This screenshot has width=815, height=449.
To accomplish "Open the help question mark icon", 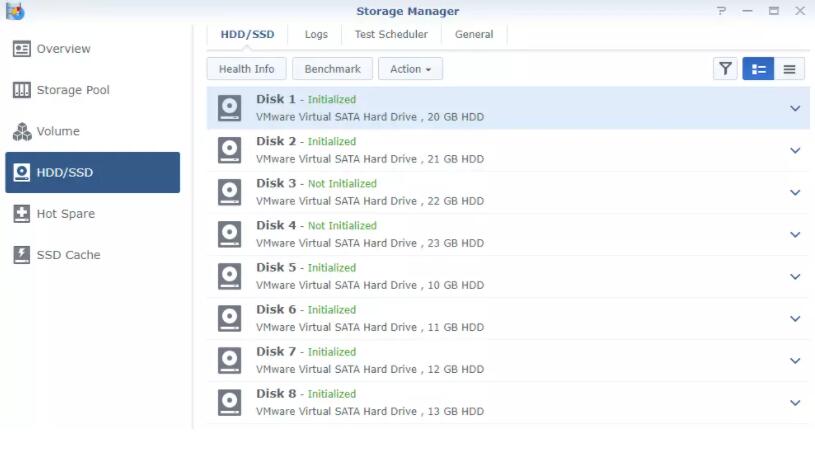I will pos(721,11).
